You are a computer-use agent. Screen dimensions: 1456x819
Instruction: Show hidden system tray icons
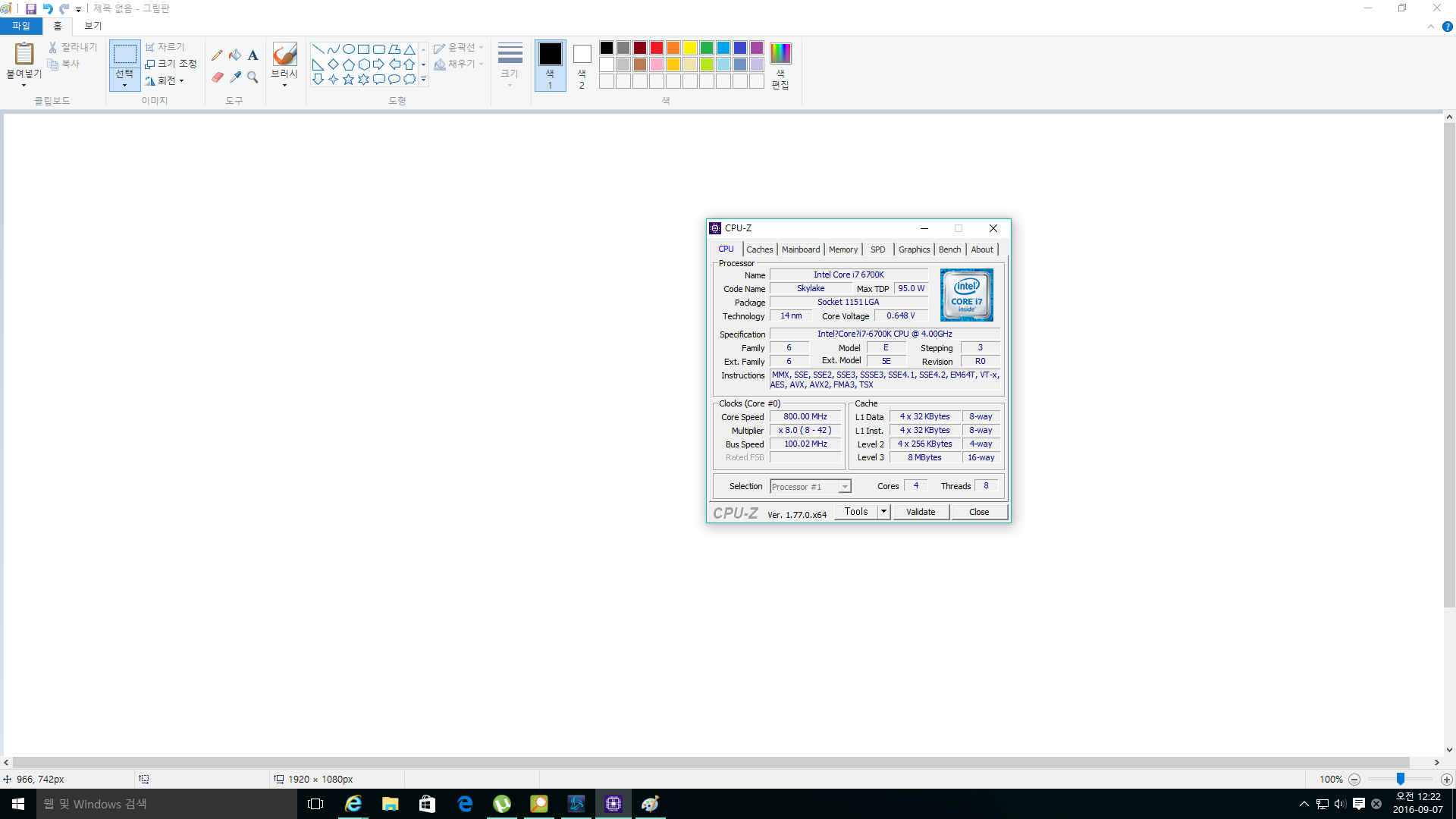pos(1304,804)
